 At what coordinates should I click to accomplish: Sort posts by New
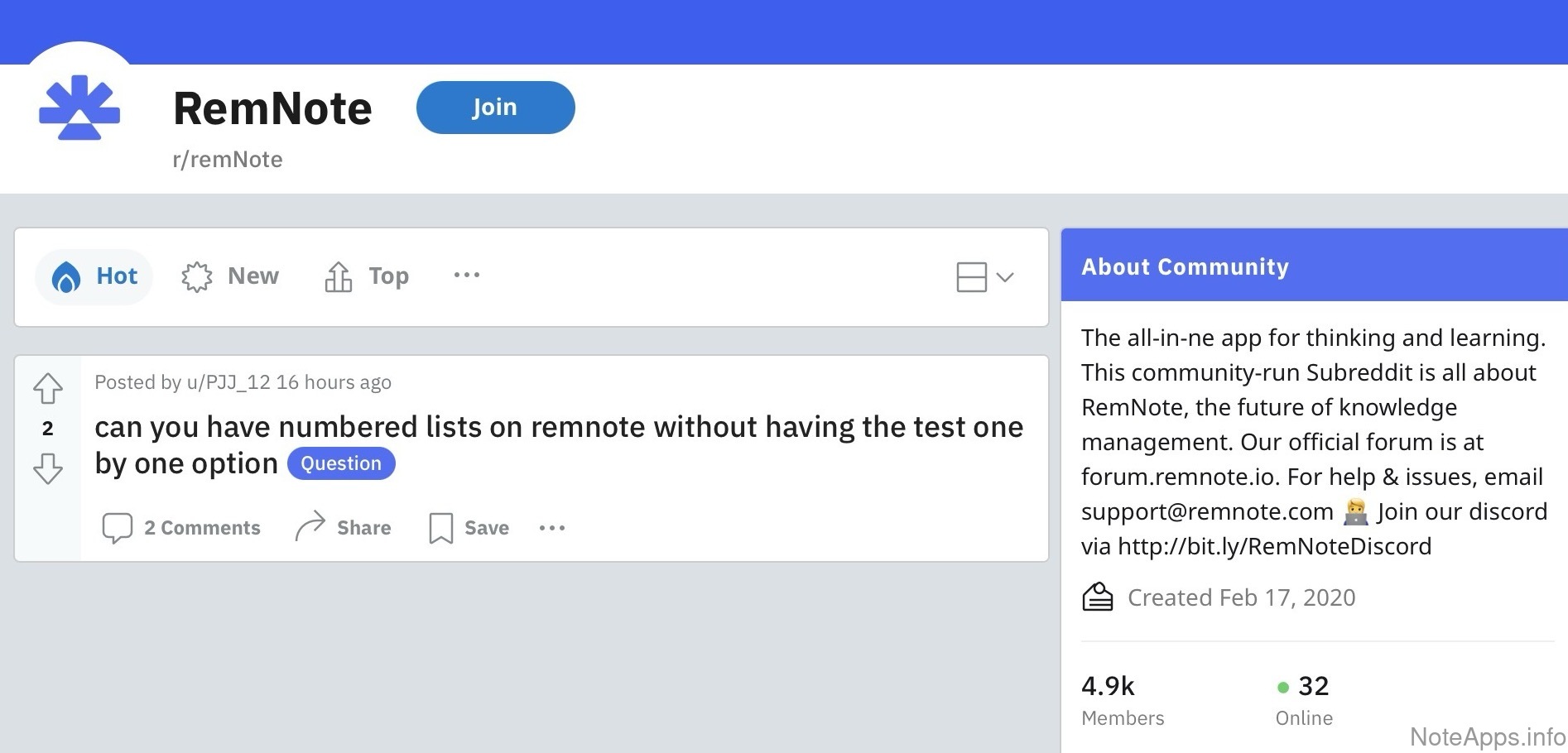coord(231,276)
